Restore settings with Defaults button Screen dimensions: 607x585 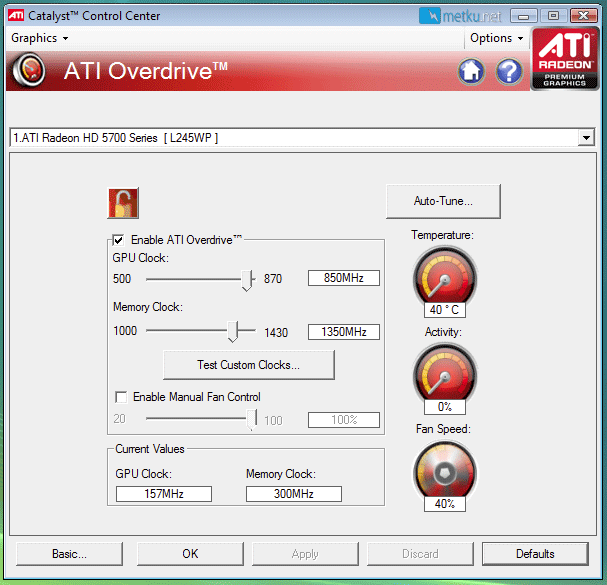point(535,554)
